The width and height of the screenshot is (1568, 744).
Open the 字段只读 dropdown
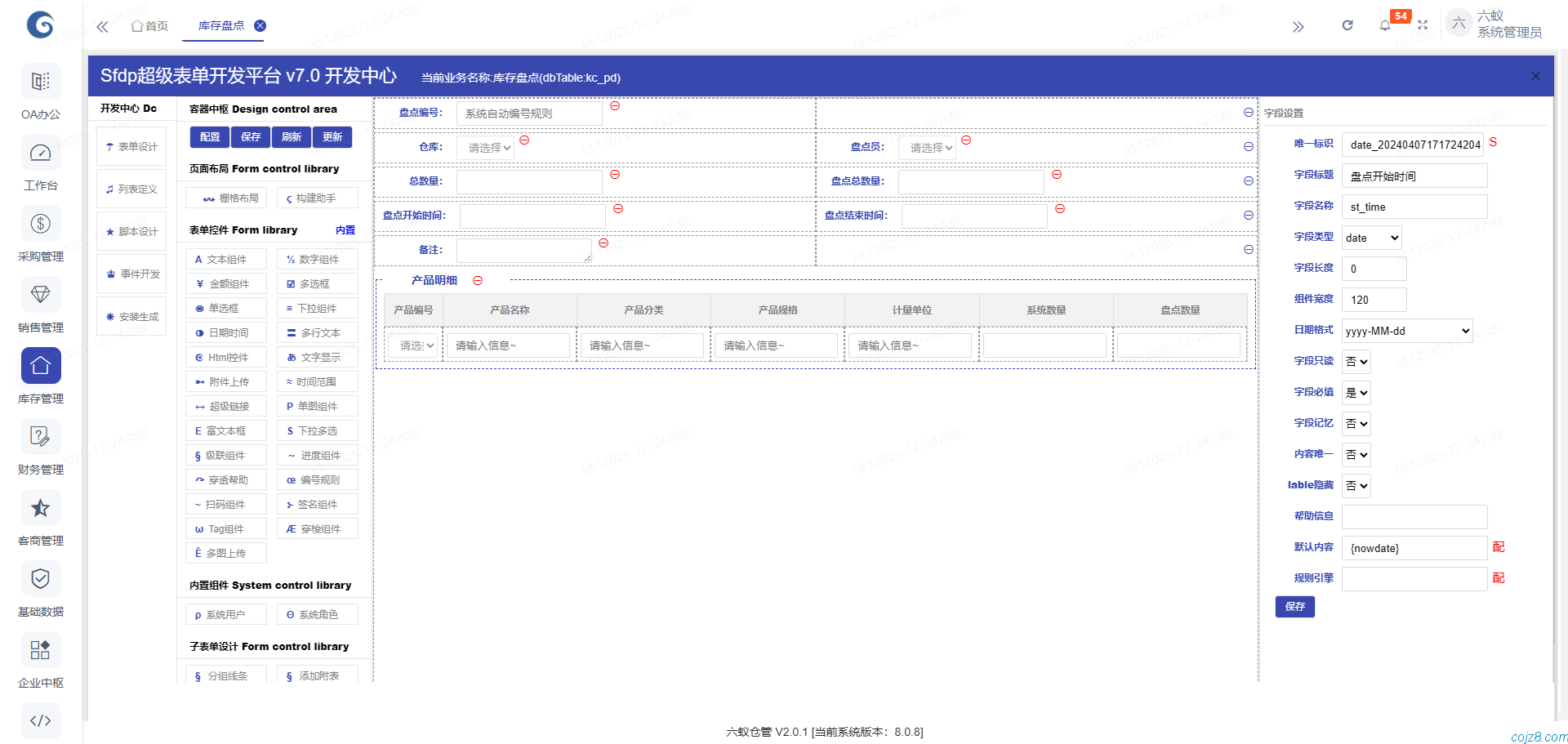tap(1356, 362)
